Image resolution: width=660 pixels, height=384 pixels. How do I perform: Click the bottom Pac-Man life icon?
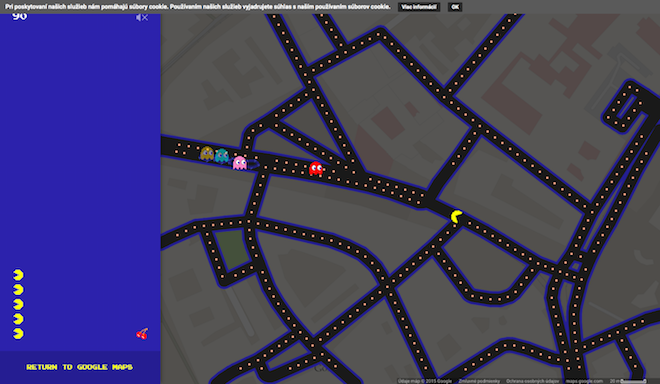(x=18, y=333)
